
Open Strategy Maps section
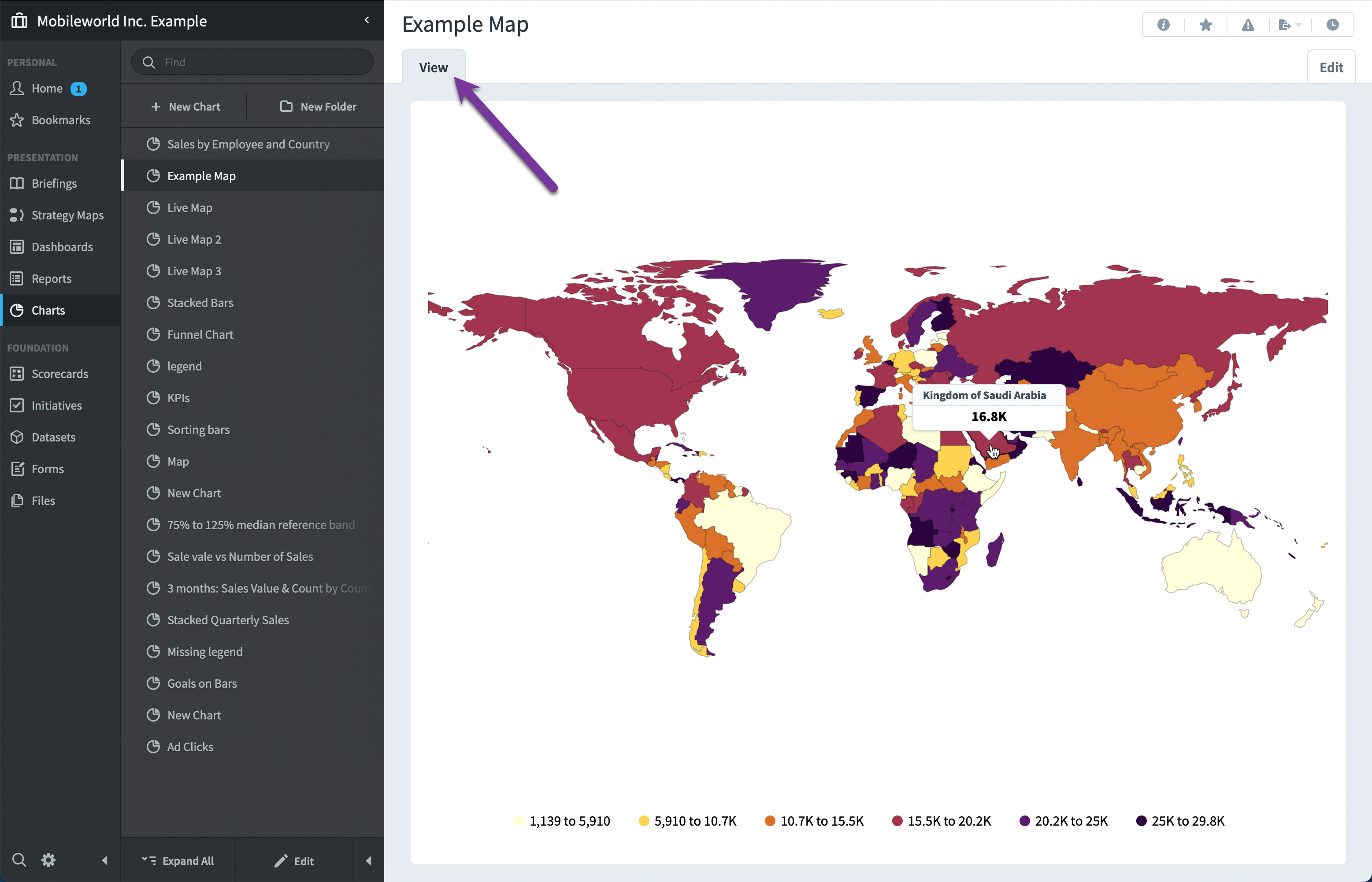tap(60, 215)
